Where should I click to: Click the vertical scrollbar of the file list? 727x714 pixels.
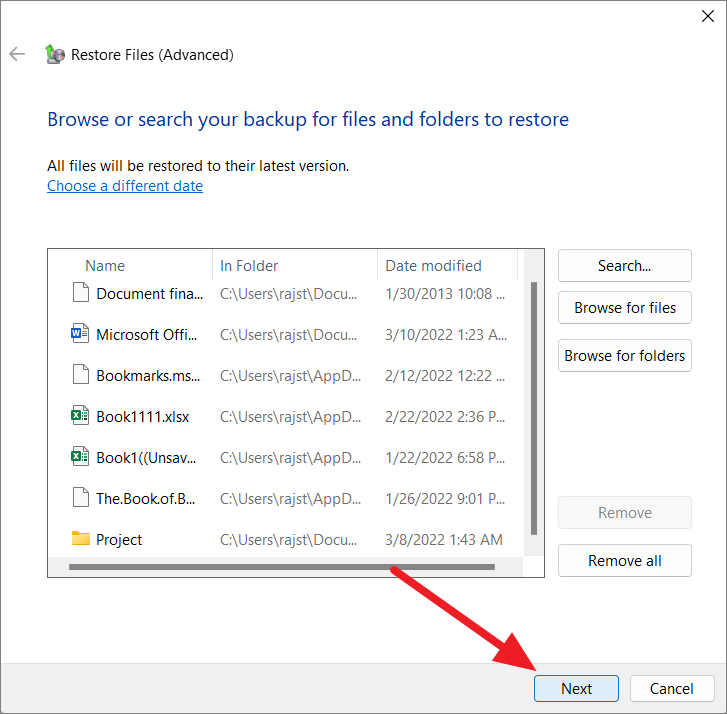[x=534, y=408]
